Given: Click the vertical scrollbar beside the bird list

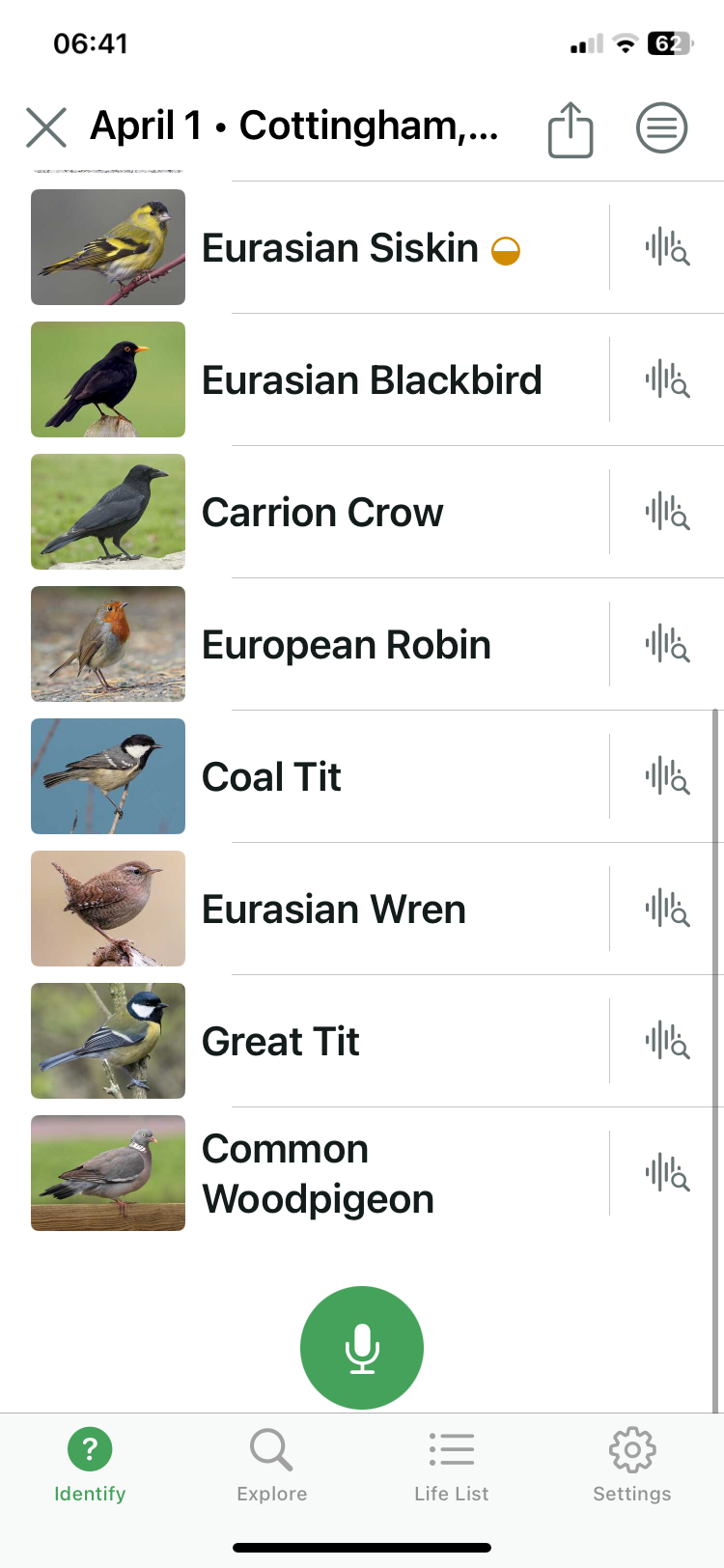Looking at the screenshot, I should [x=715, y=1060].
